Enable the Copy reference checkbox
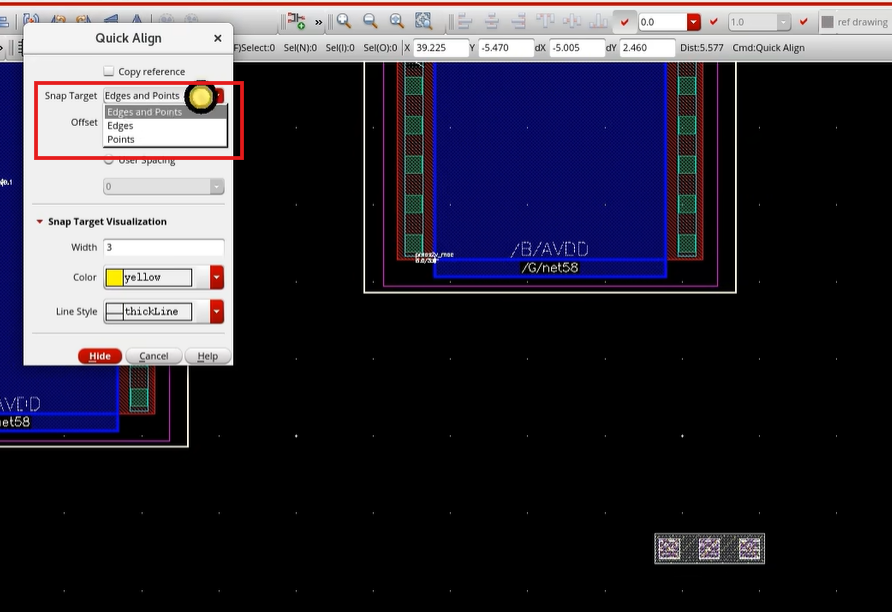The width and height of the screenshot is (892, 612). click(109, 71)
